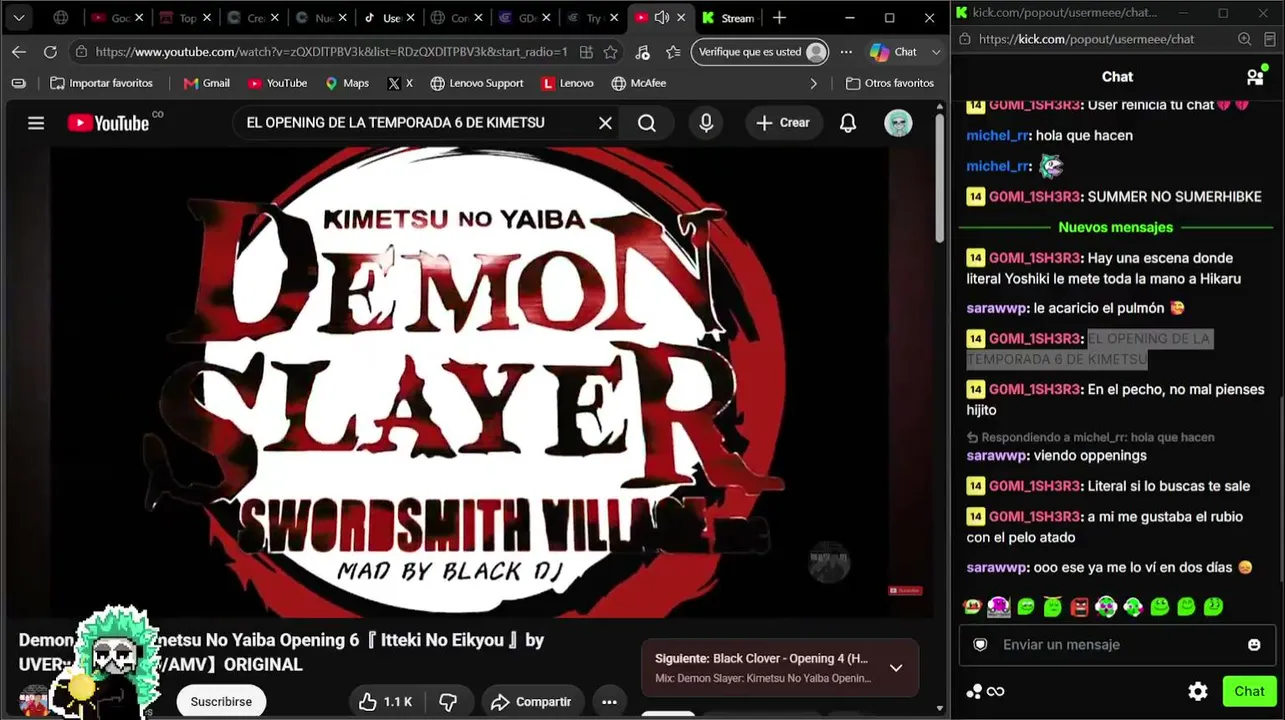Open Importar favoritos bookmark
Screen dimensions: 1285x720
102,83
